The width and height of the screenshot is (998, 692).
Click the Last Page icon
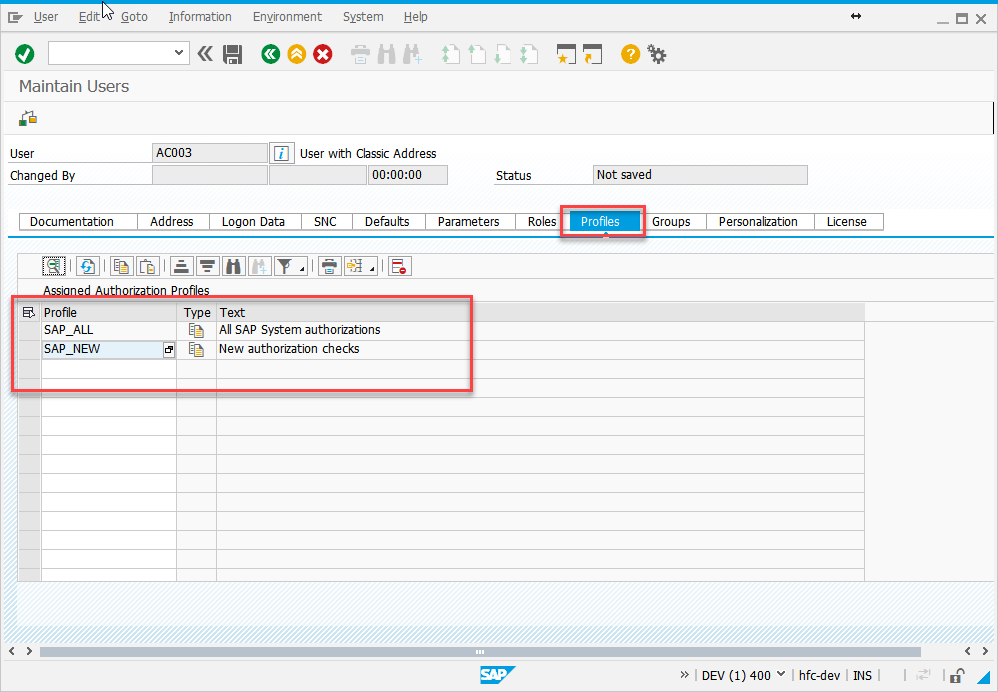528,54
